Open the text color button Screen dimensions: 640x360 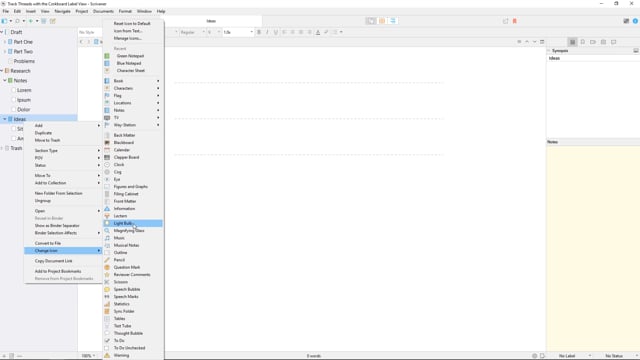tap(318, 32)
